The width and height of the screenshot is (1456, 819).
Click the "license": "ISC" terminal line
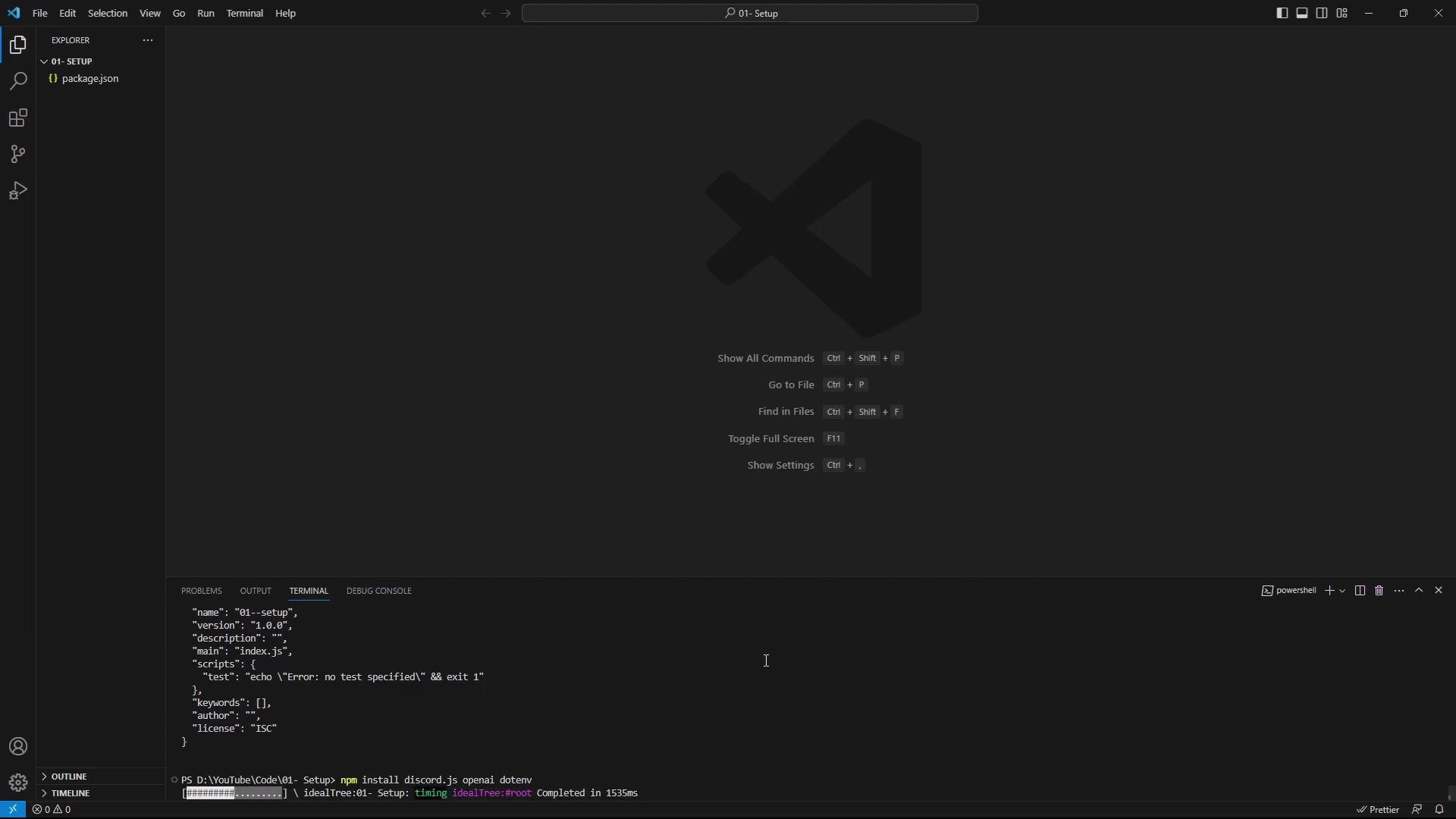click(x=234, y=729)
